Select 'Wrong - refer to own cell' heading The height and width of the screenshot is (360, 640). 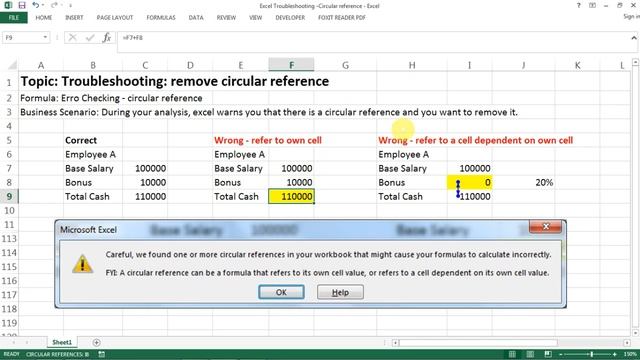pyautogui.click(x=268, y=140)
